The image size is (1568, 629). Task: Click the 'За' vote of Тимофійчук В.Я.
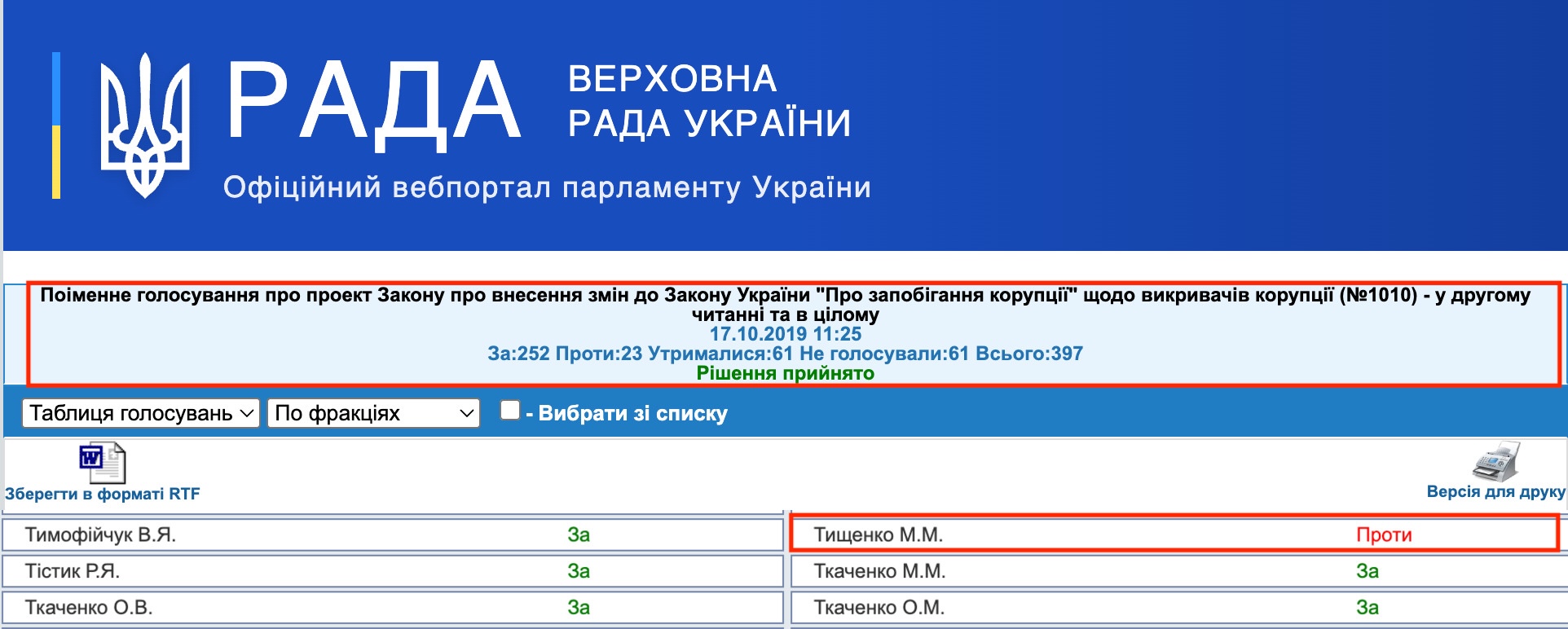point(579,535)
